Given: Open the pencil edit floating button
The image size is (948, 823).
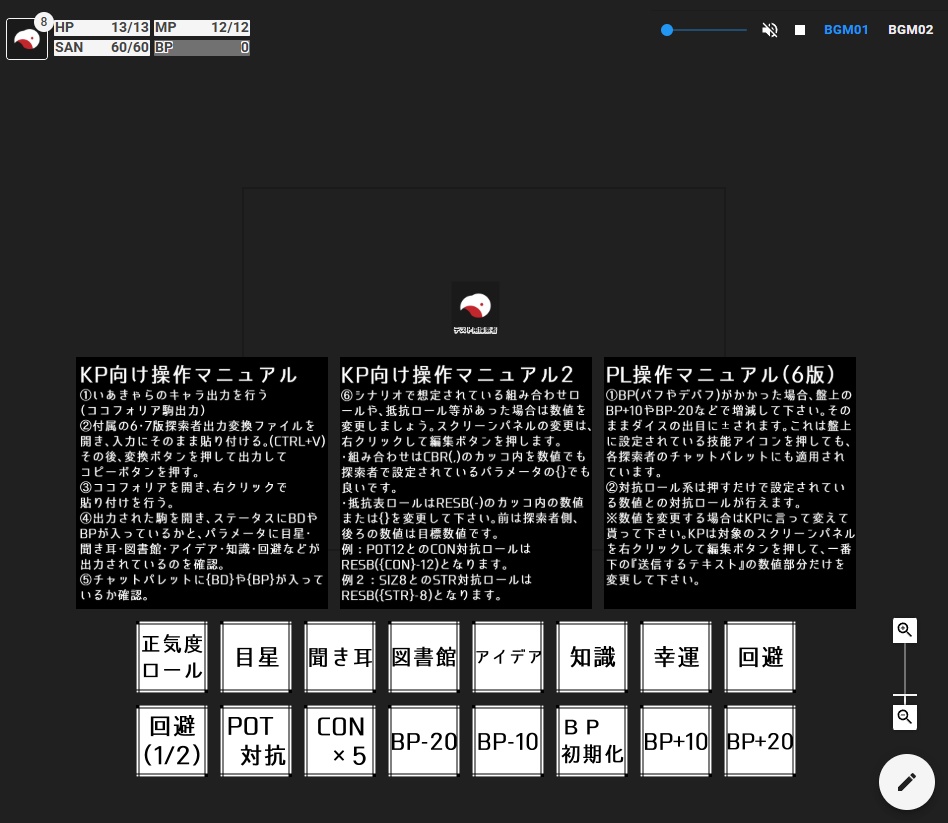Looking at the screenshot, I should [906, 781].
